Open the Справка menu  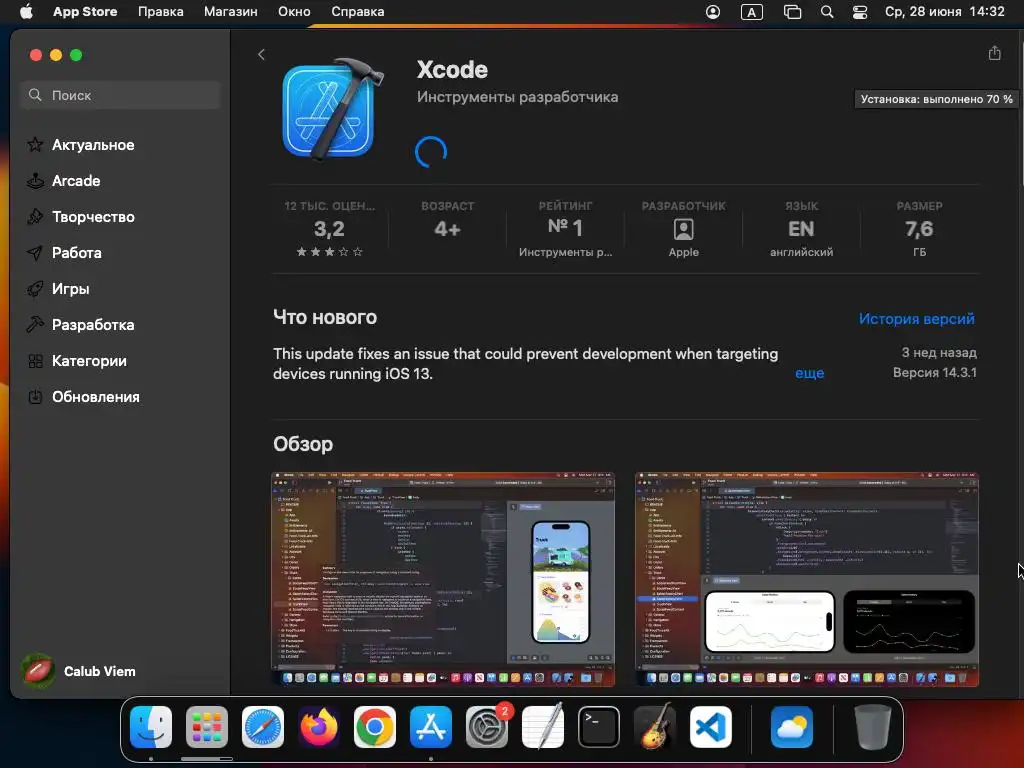click(357, 12)
